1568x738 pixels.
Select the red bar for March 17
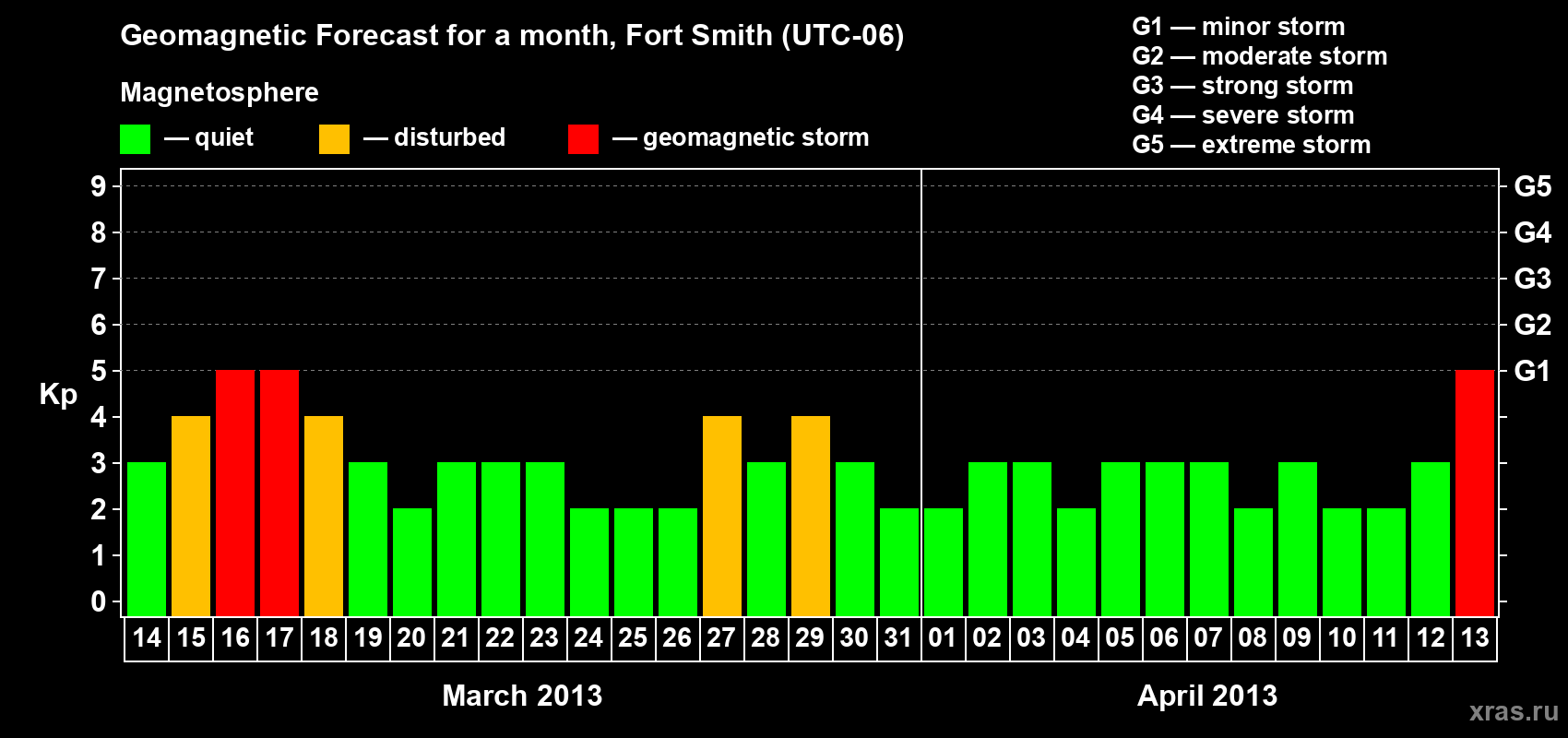pyautogui.click(x=279, y=494)
